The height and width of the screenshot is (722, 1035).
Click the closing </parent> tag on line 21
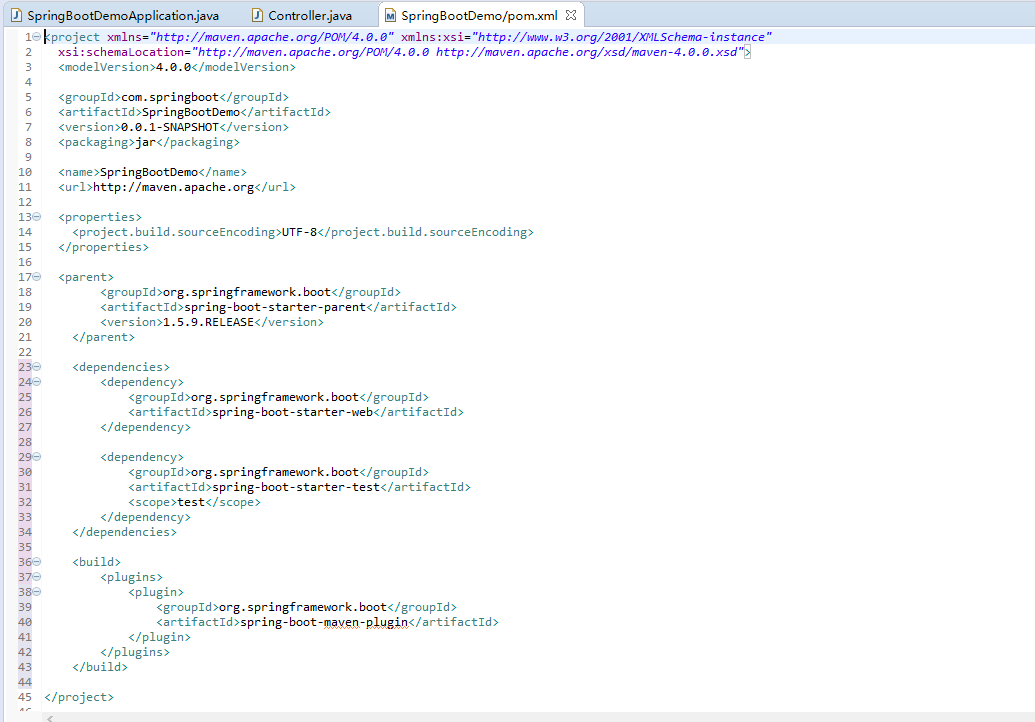pyautogui.click(x=103, y=337)
